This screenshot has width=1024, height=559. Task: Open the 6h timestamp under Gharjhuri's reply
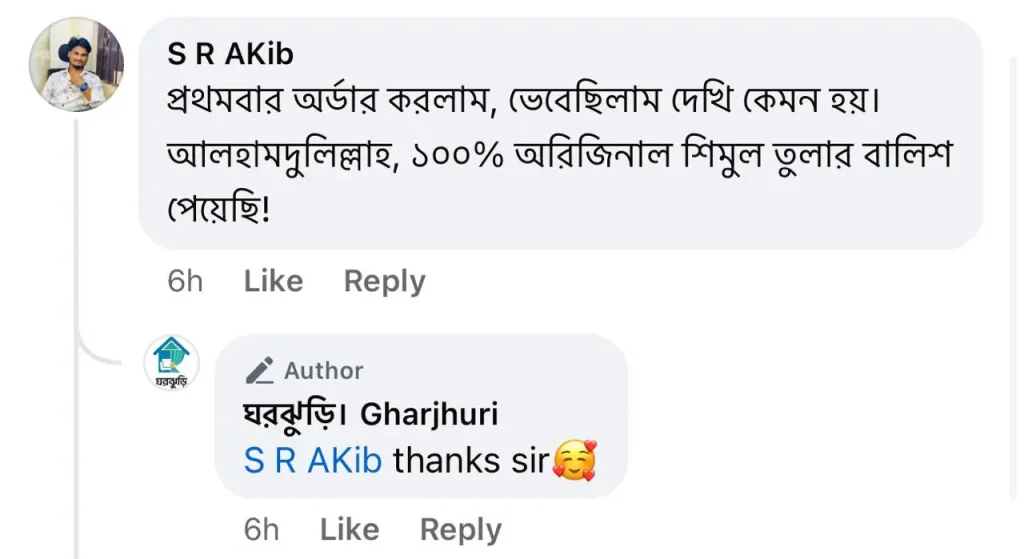261,529
